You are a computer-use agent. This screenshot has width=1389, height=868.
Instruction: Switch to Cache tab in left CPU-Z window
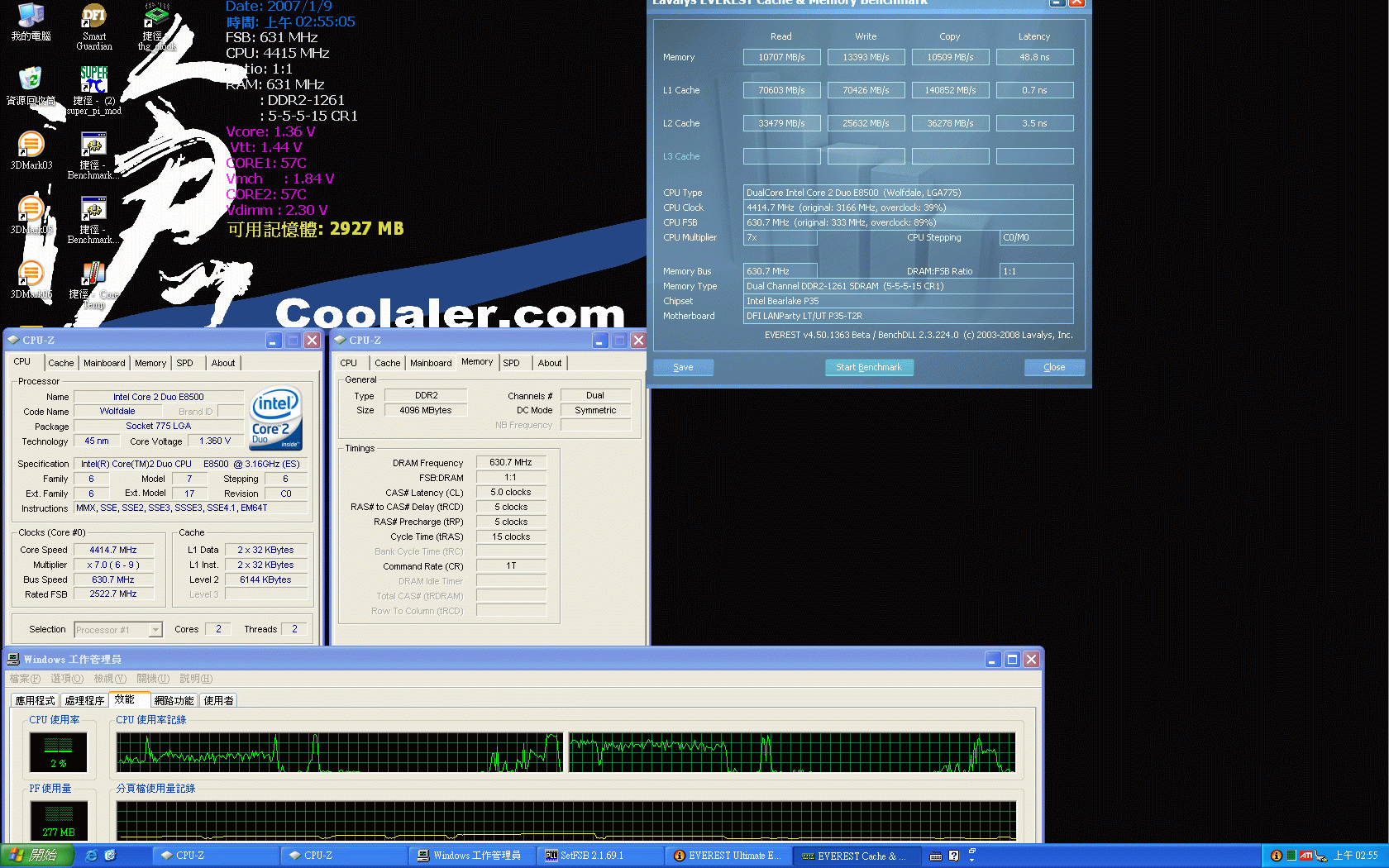(60, 363)
